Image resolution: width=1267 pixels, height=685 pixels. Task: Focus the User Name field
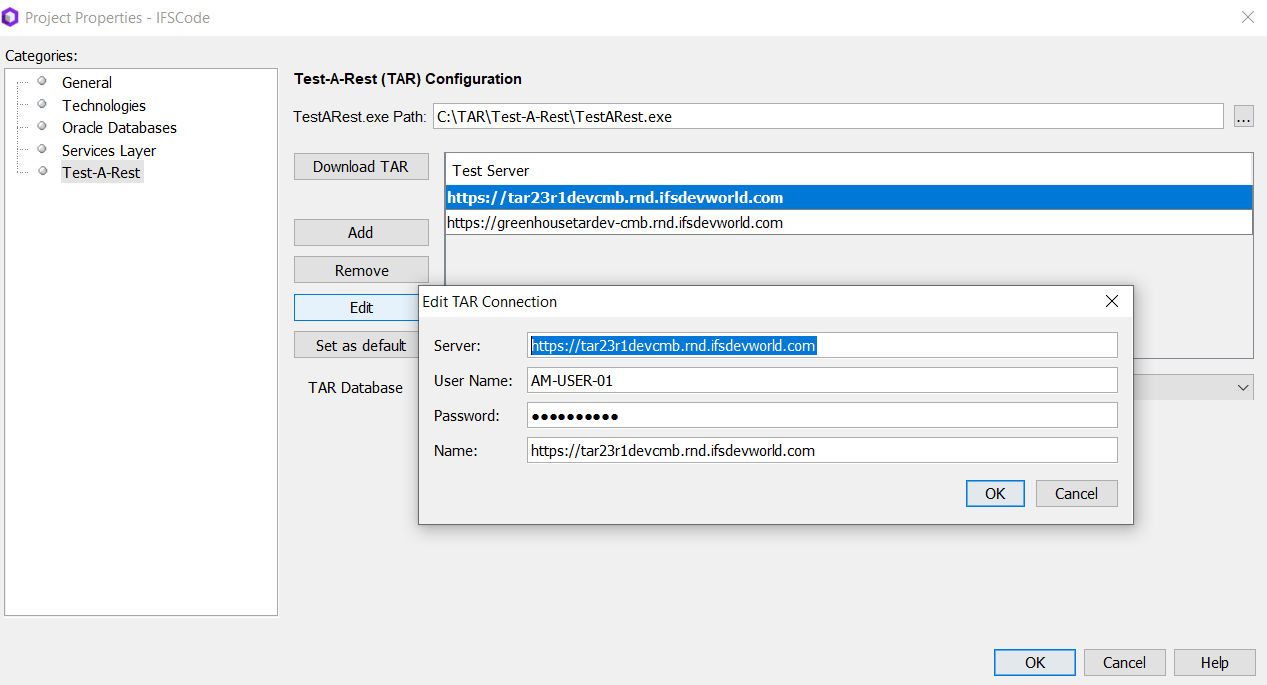[821, 380]
